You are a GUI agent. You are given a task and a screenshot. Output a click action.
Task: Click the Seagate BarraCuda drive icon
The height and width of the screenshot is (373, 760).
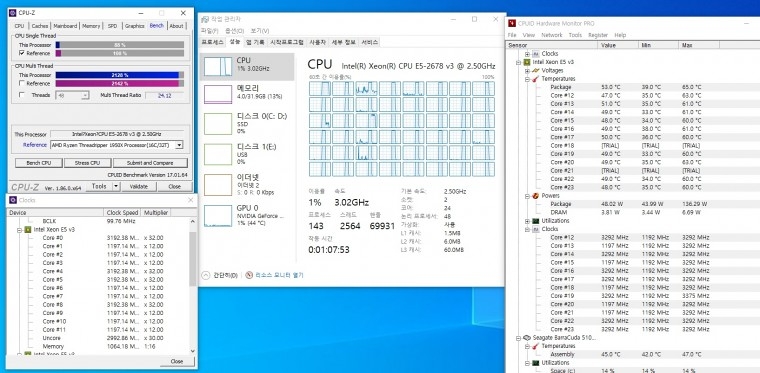coord(527,338)
